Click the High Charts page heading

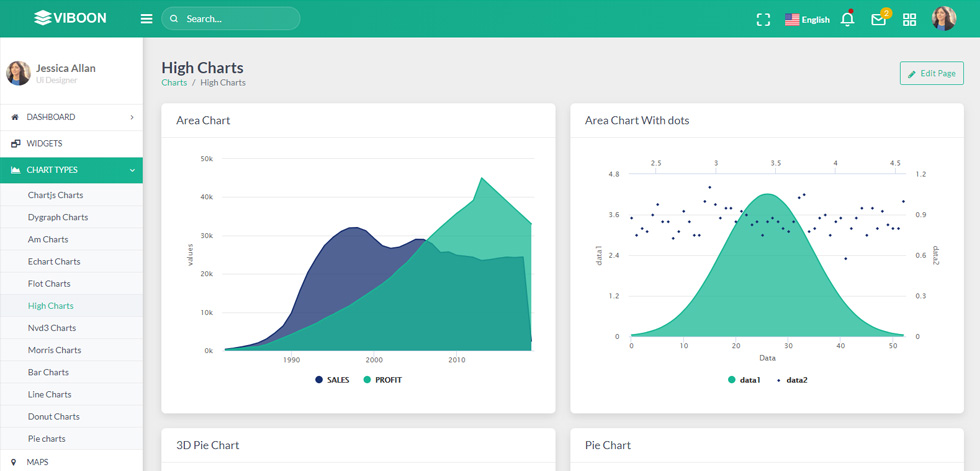tap(202, 67)
